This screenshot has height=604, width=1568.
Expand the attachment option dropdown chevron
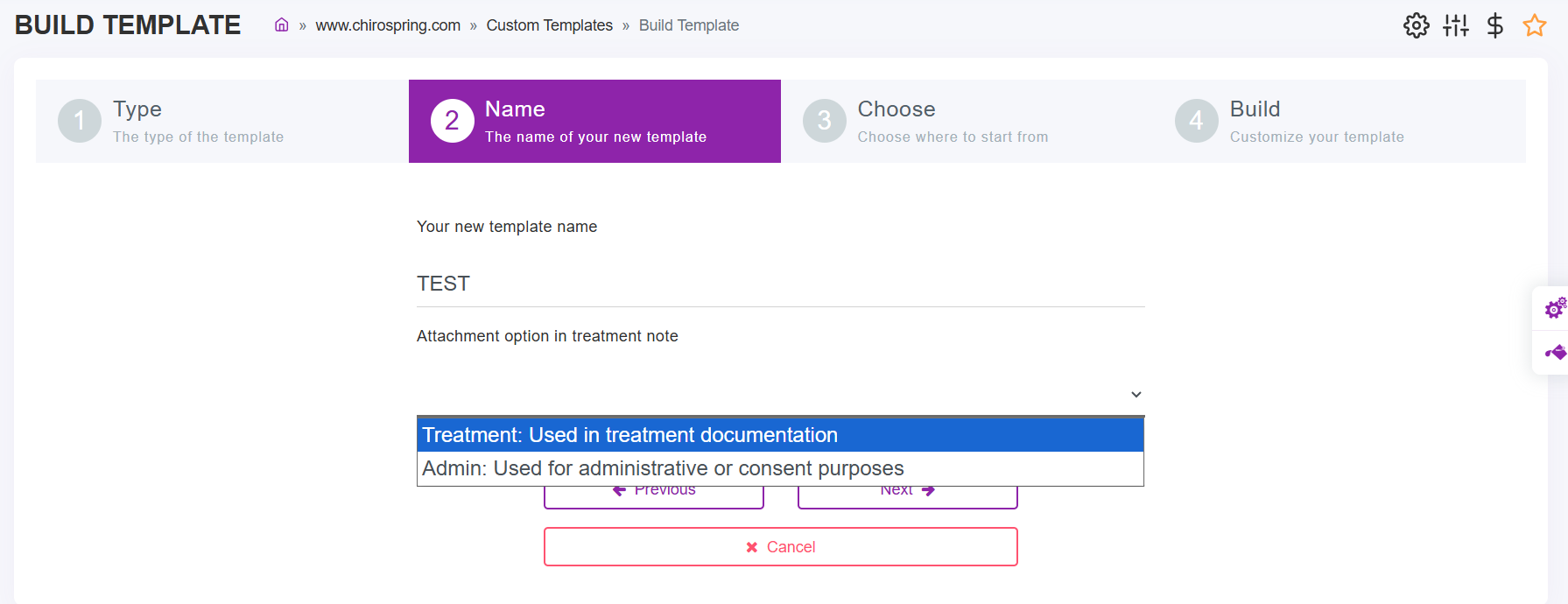pos(1136,395)
